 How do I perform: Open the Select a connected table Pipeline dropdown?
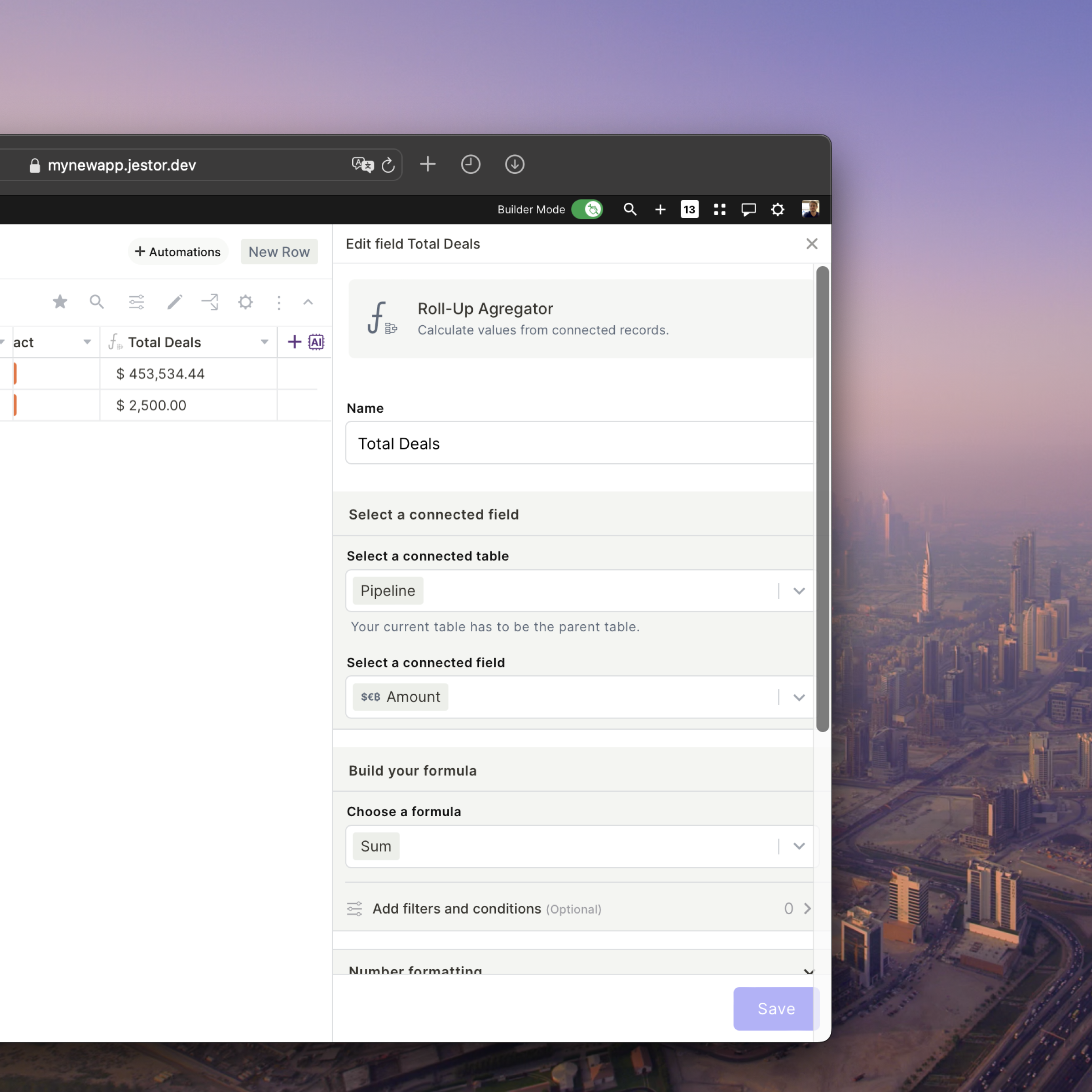(799, 591)
